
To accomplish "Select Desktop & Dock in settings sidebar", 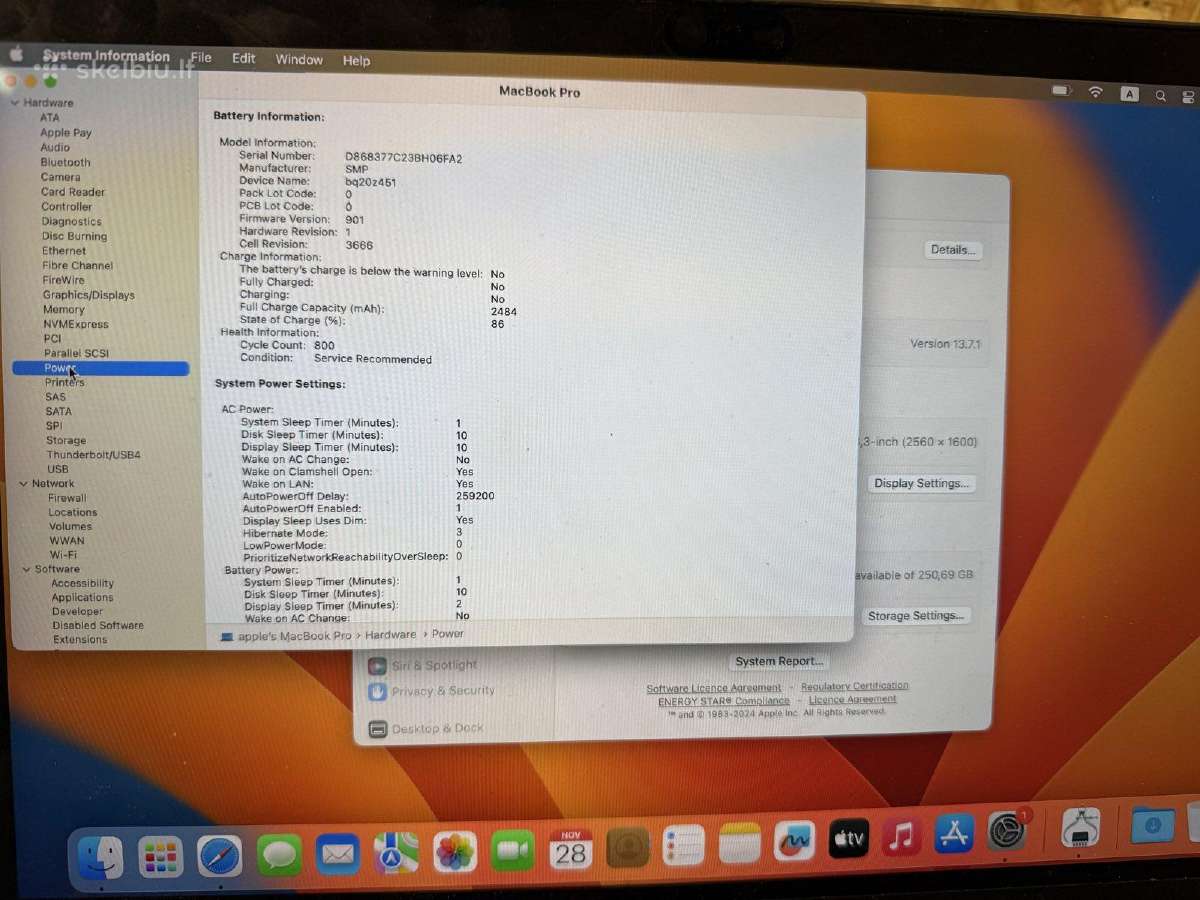I will pyautogui.click(x=426, y=729).
